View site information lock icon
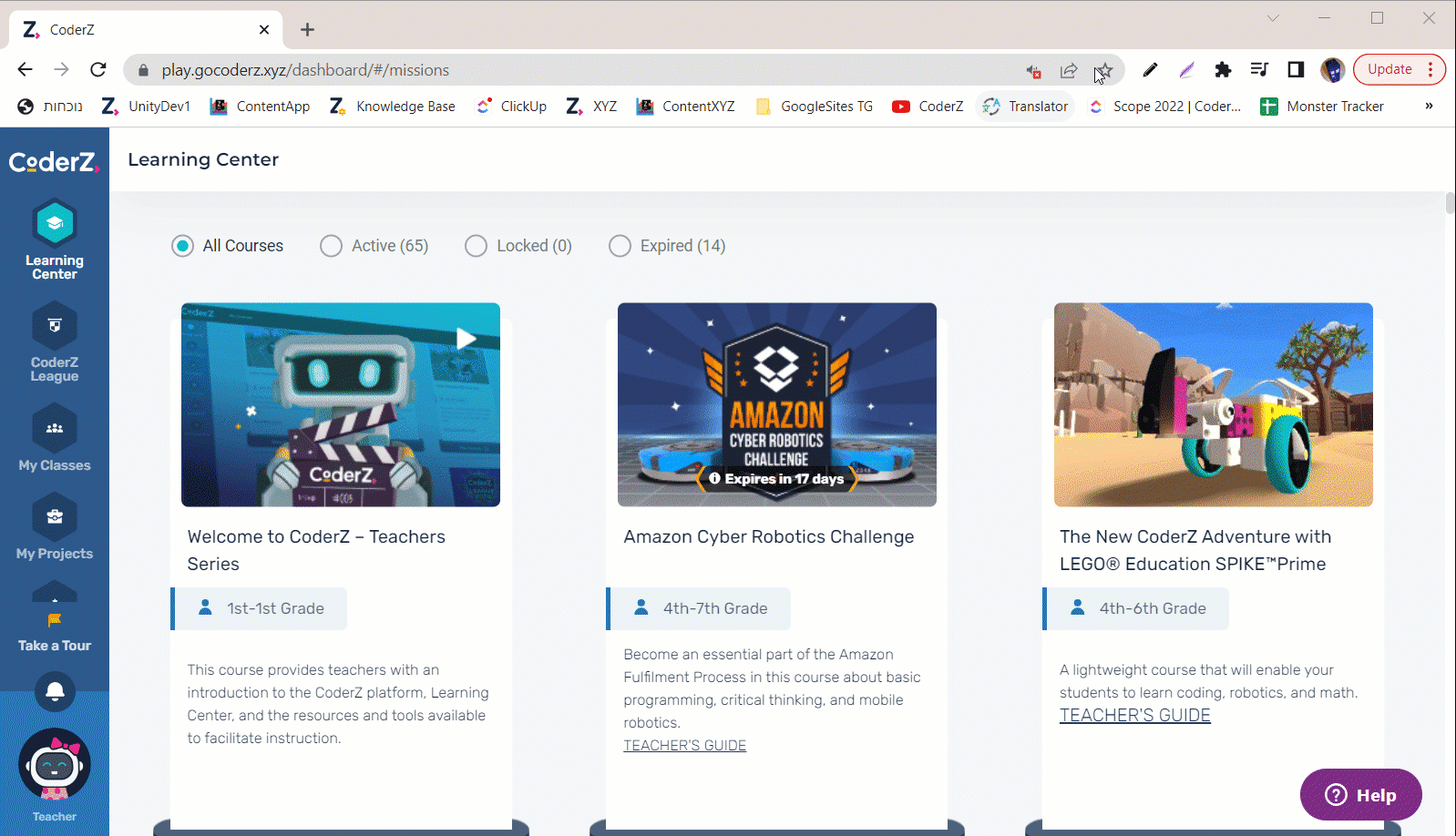This screenshot has width=1456, height=836. (x=143, y=70)
